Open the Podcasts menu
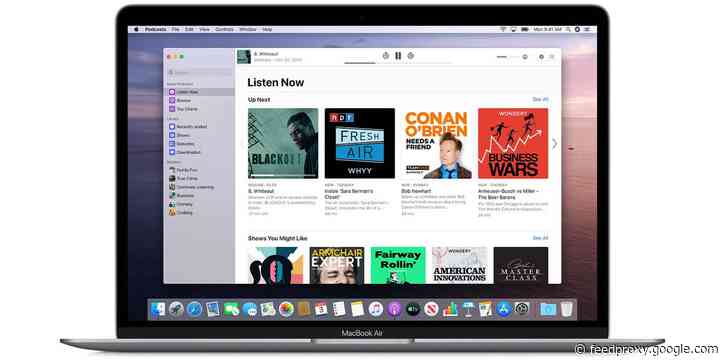This screenshot has height=363, width=725. tap(155, 29)
